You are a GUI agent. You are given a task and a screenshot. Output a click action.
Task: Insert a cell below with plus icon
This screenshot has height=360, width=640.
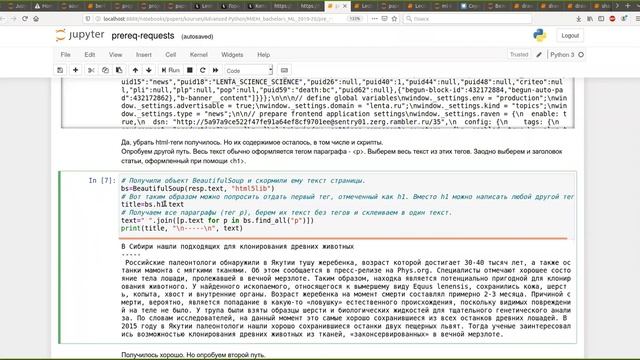(76, 70)
